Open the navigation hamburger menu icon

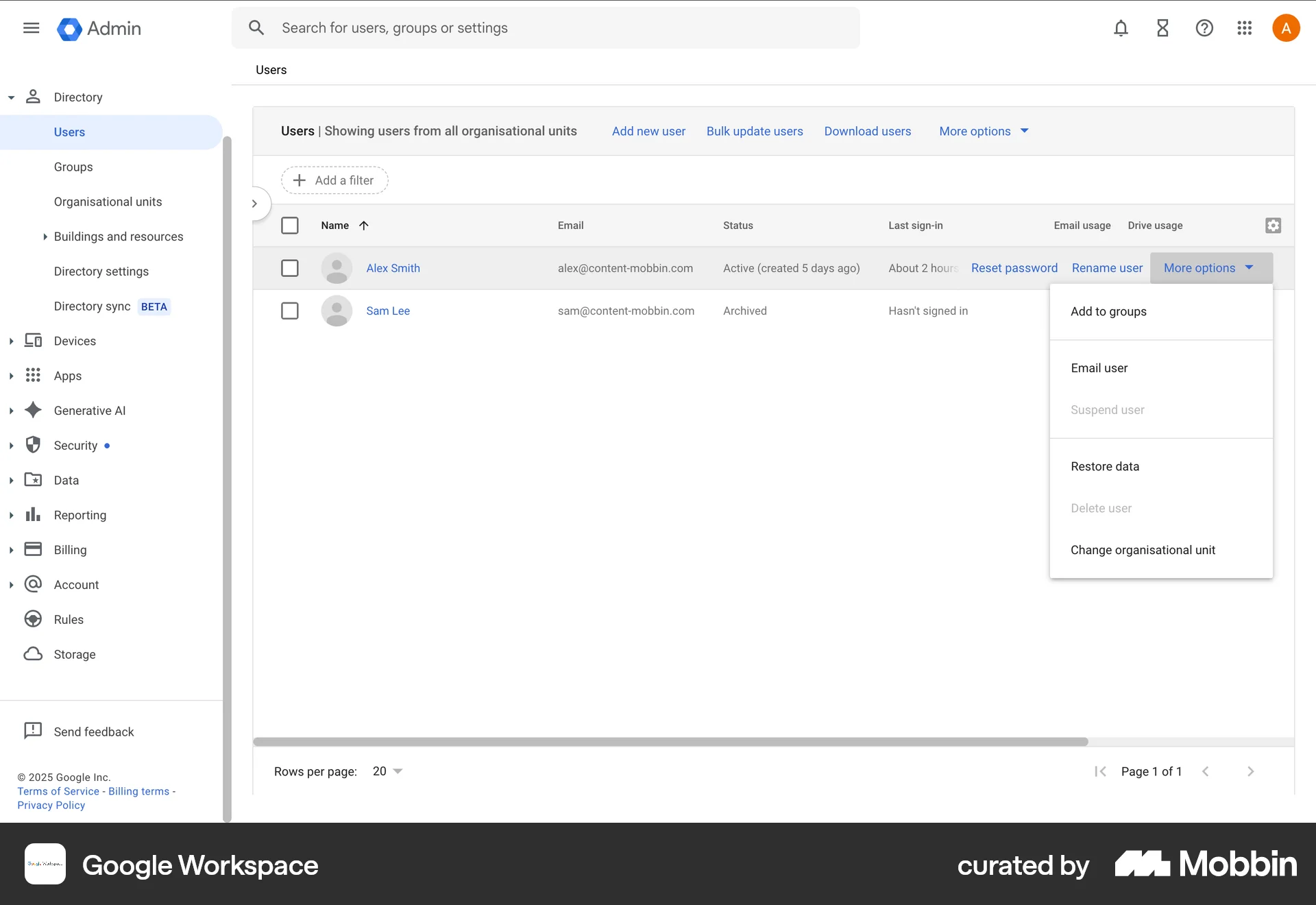tap(31, 28)
